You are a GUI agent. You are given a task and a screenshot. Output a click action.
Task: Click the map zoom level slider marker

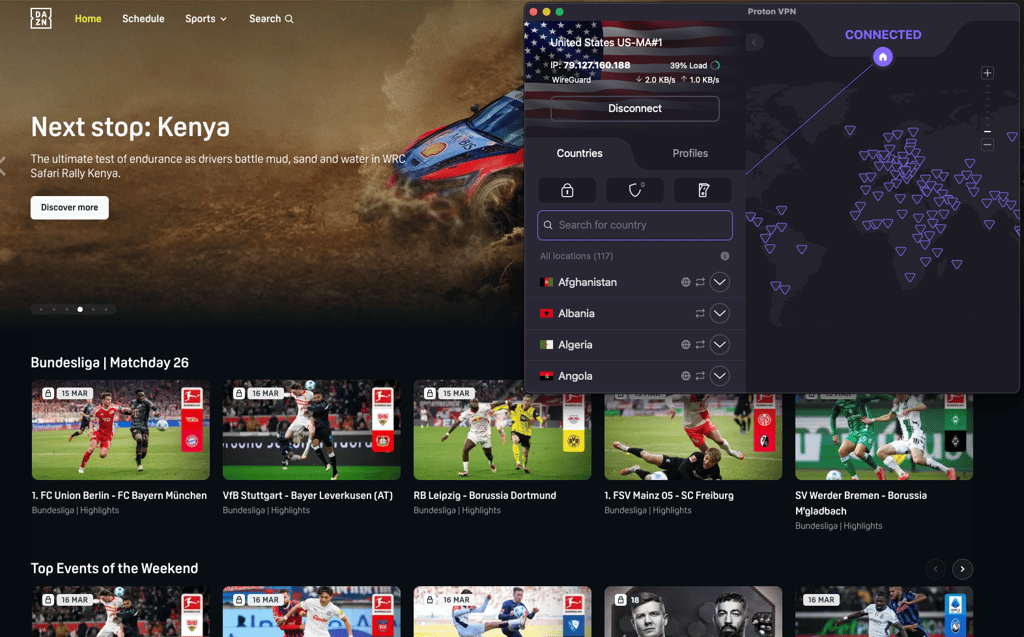tap(987, 131)
